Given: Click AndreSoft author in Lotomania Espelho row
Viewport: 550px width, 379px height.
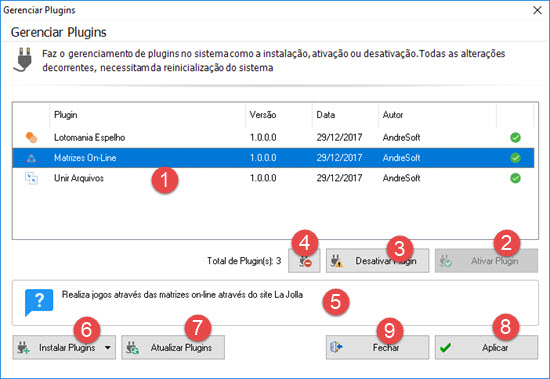Looking at the screenshot, I should [x=401, y=137].
